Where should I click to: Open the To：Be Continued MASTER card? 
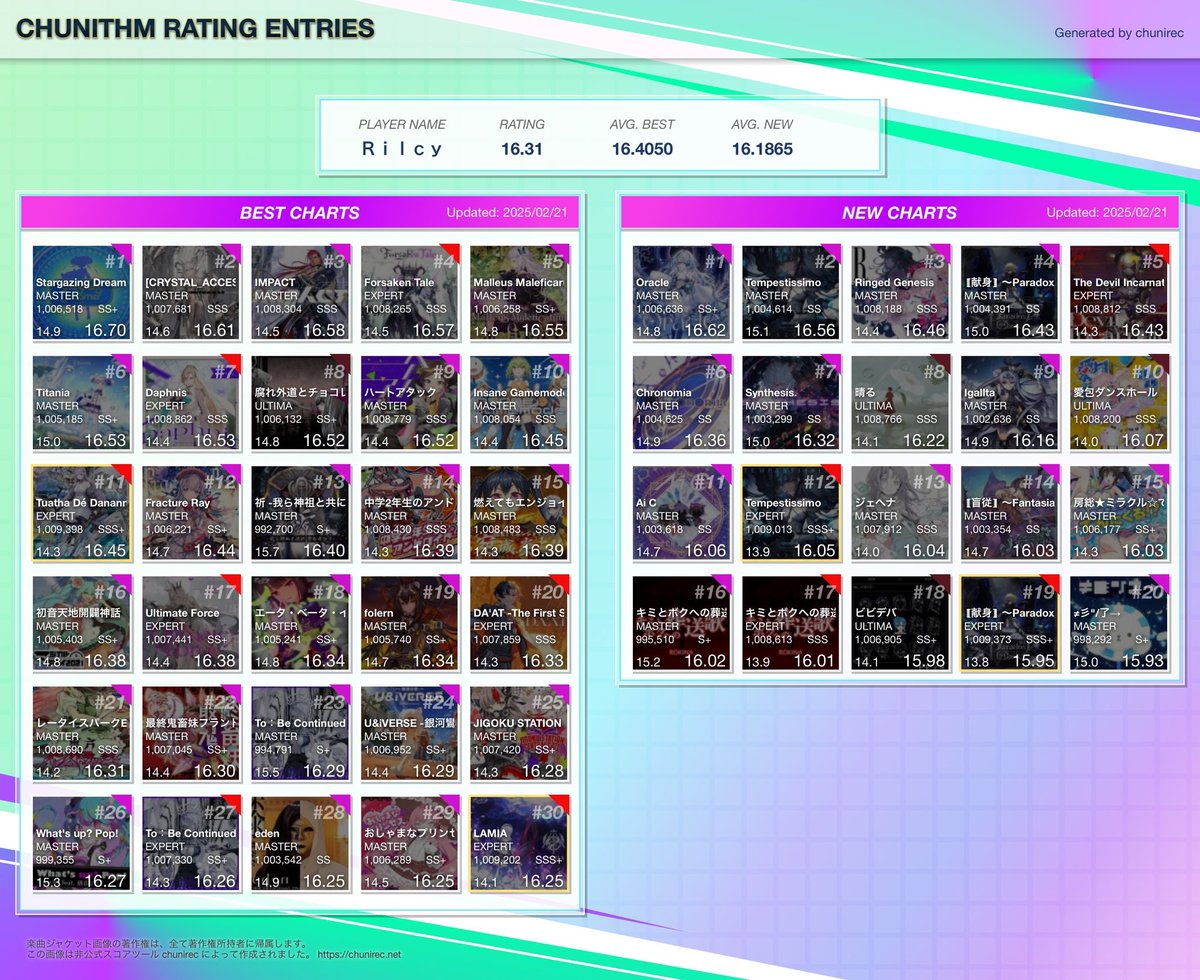[300, 733]
